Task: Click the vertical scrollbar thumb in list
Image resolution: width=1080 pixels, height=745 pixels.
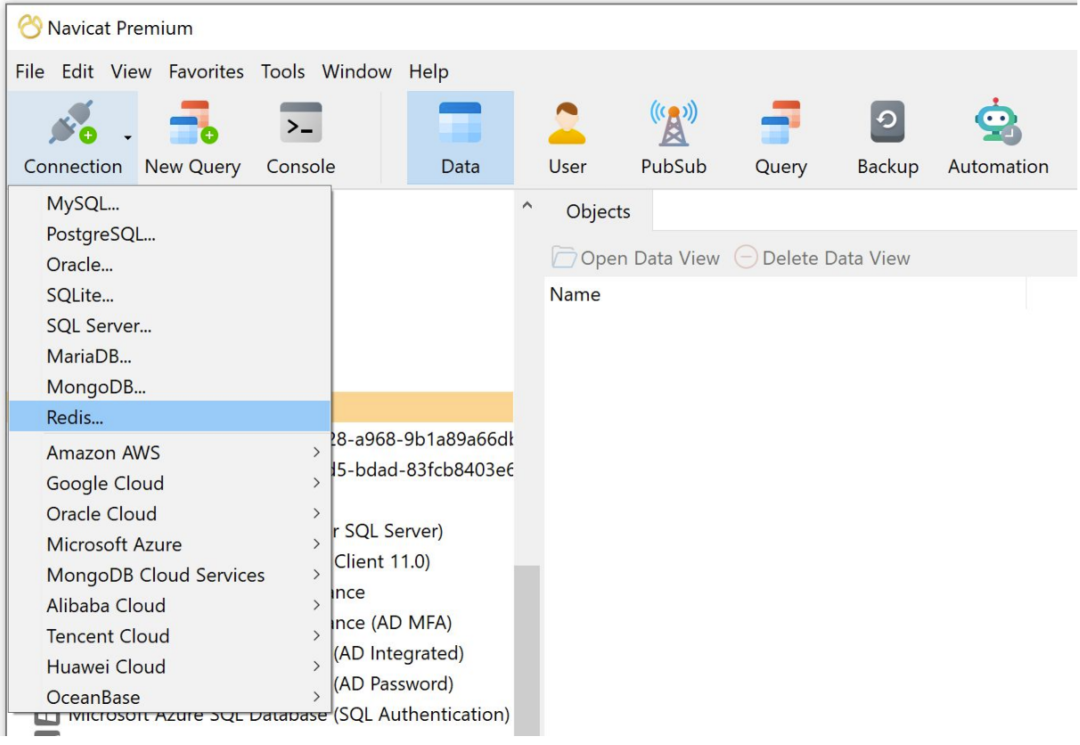Action: [x=527, y=651]
